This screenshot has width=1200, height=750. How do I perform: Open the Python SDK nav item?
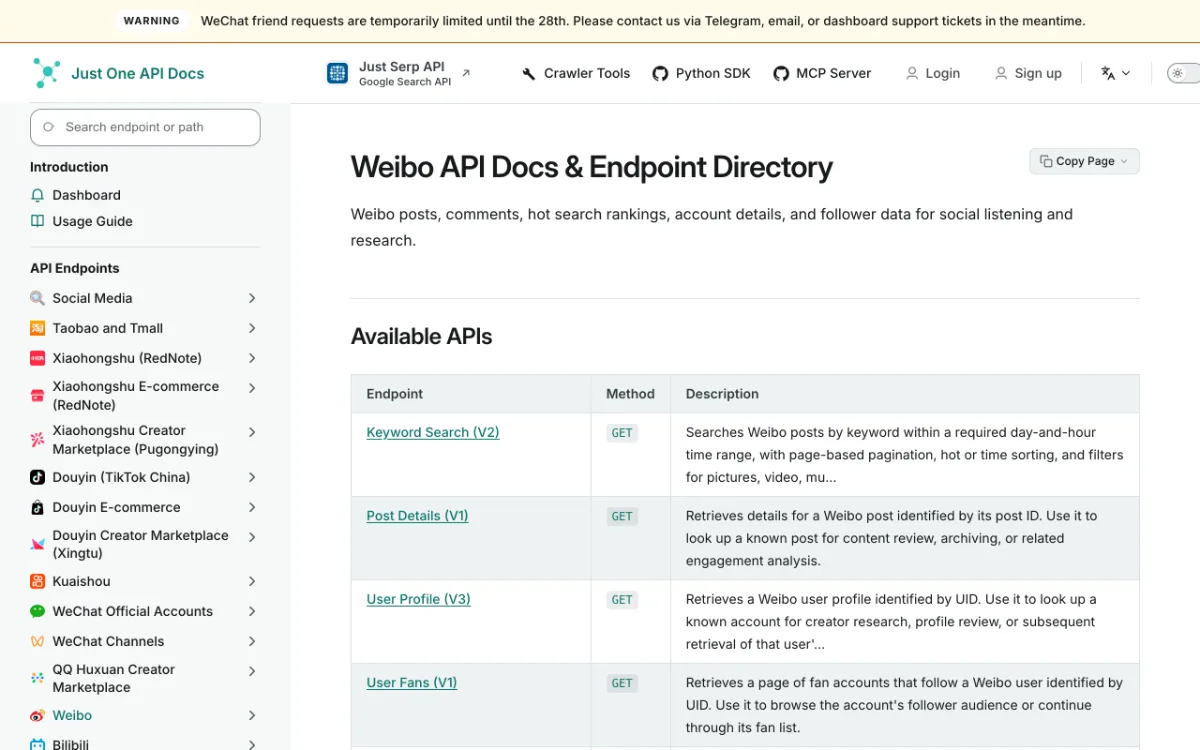coord(701,73)
